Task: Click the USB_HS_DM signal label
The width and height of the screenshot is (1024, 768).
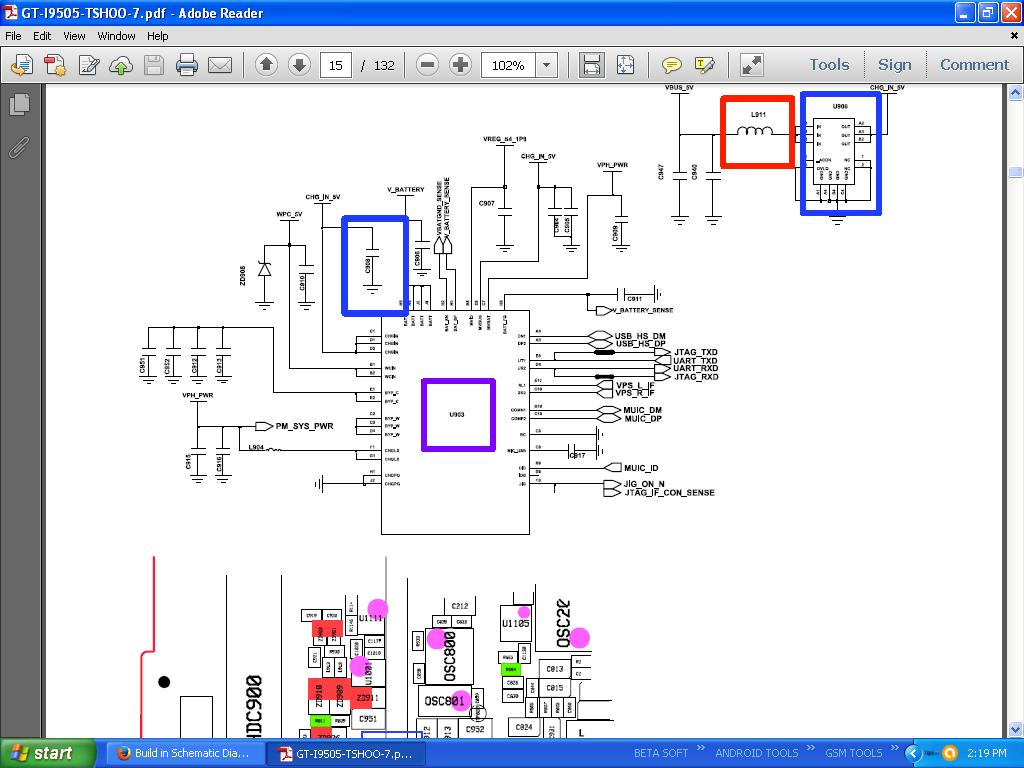Action: pyautogui.click(x=640, y=336)
